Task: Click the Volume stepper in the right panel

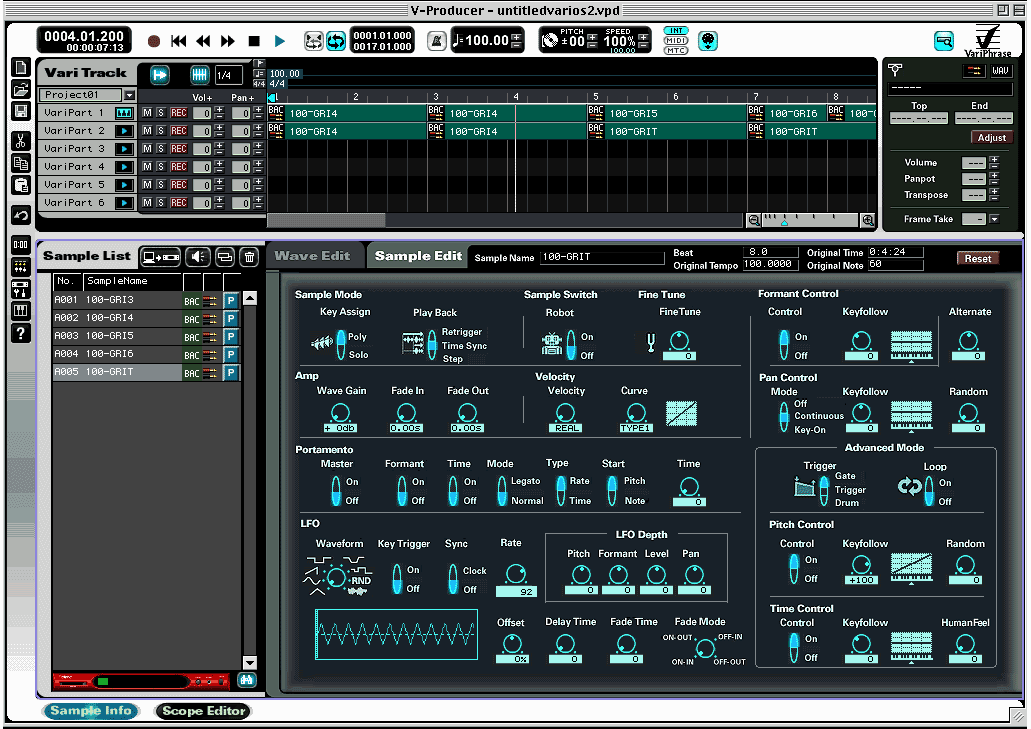Action: click(994, 162)
